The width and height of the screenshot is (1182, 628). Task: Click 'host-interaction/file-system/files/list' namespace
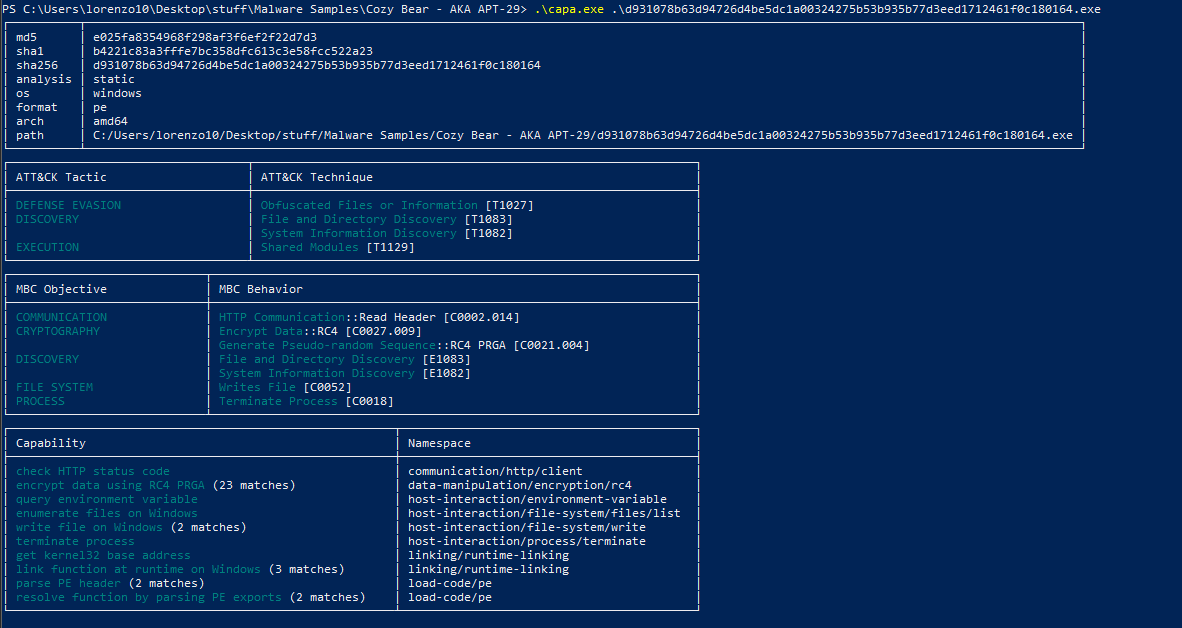click(x=544, y=513)
